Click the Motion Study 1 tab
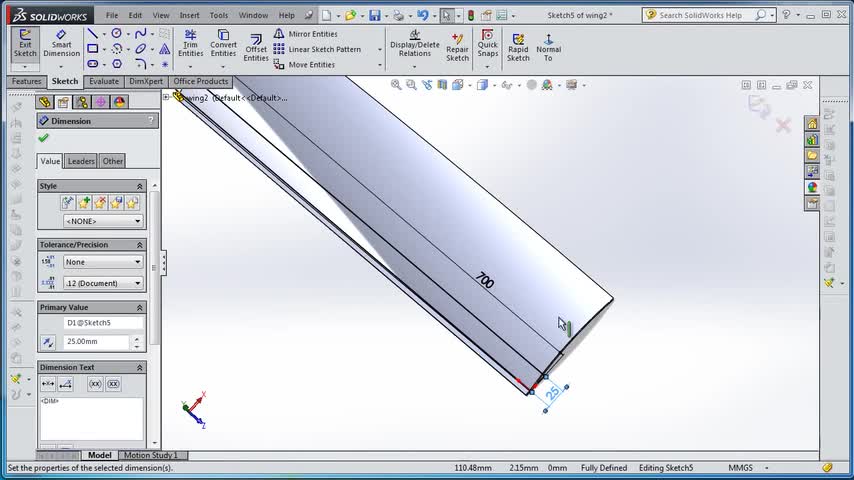Viewport: 854px width, 480px height. click(x=150, y=455)
